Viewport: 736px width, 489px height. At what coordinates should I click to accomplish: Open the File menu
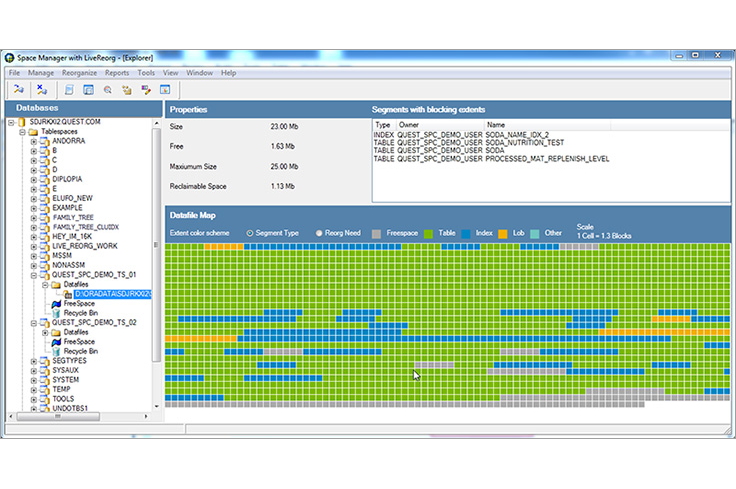(15, 73)
